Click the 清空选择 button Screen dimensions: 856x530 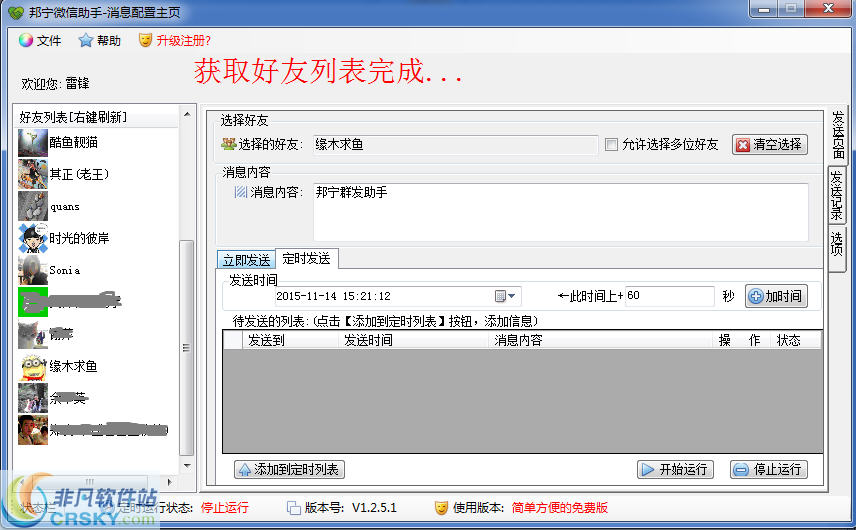[769, 145]
